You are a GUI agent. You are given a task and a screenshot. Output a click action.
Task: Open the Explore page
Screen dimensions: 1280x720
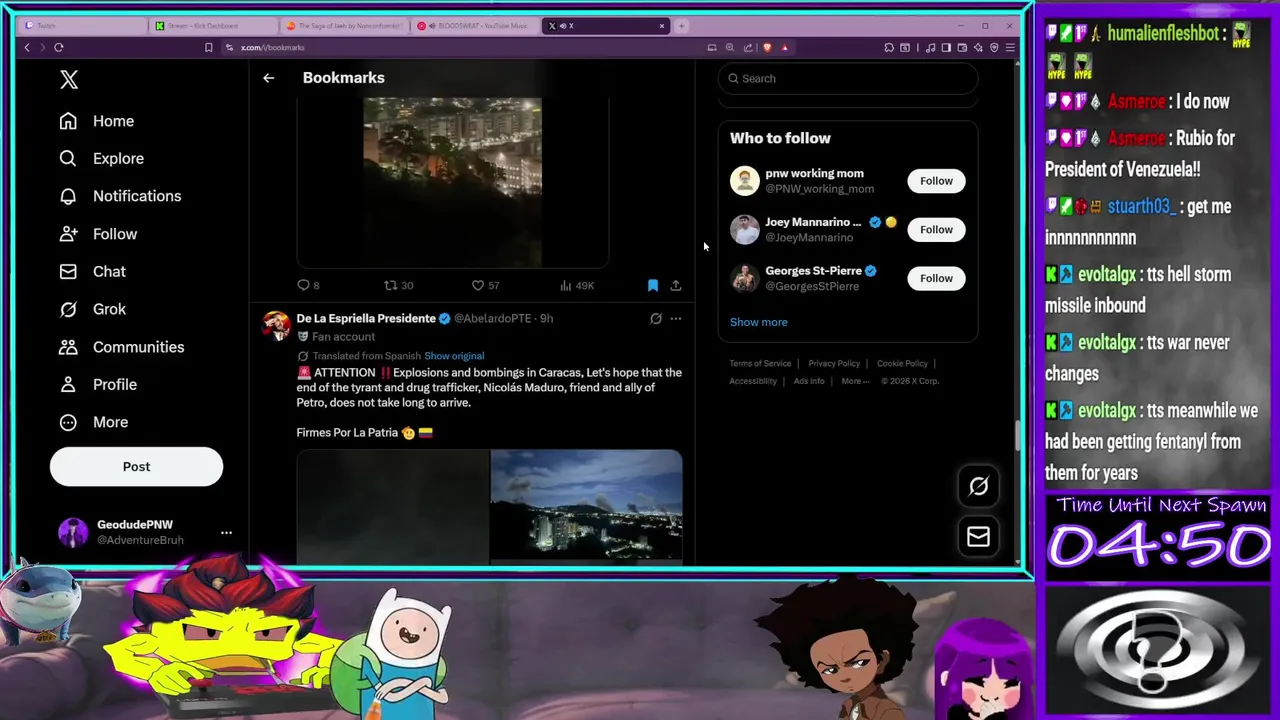101,158
